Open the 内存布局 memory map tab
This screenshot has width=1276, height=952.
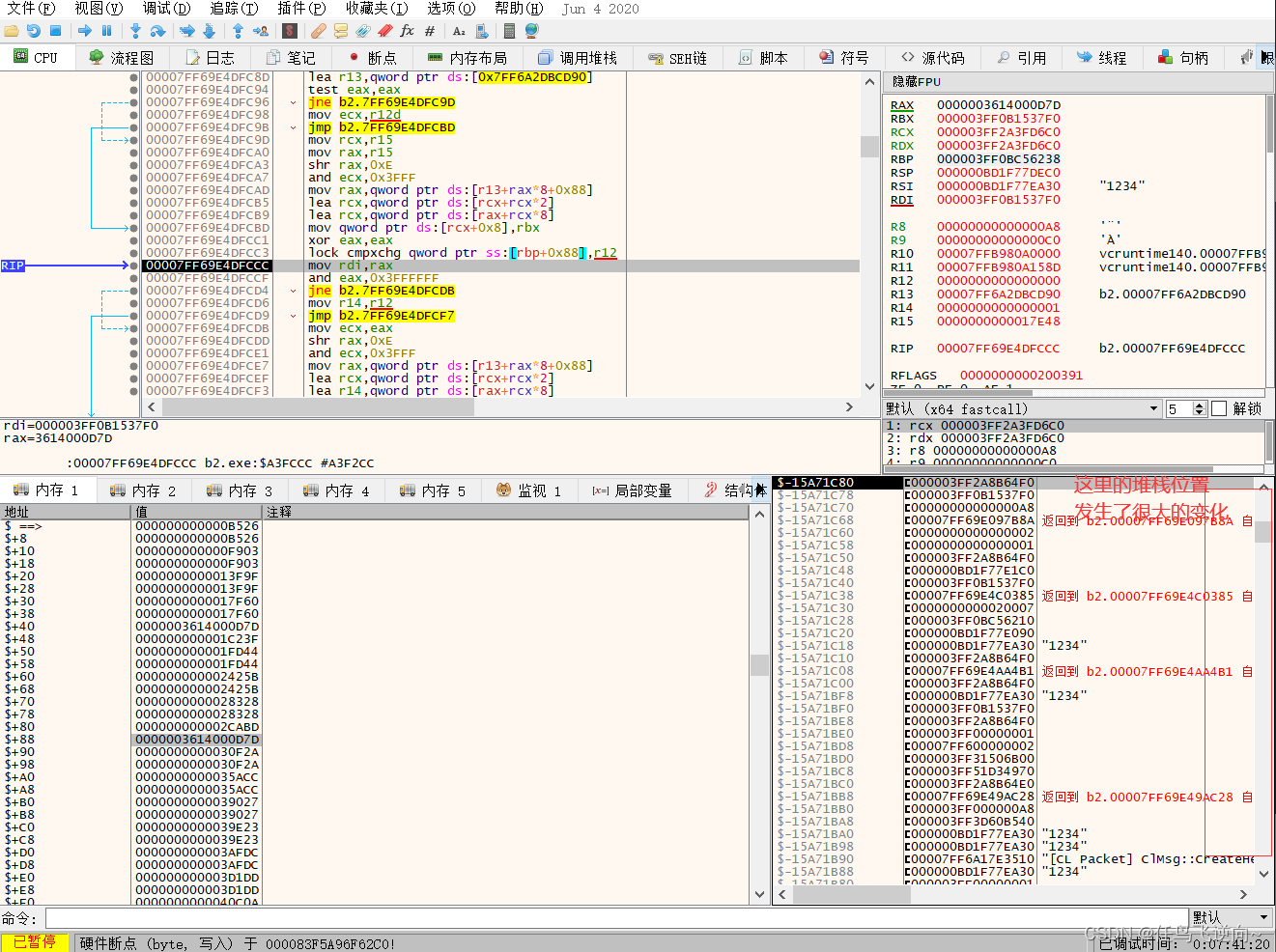click(467, 57)
